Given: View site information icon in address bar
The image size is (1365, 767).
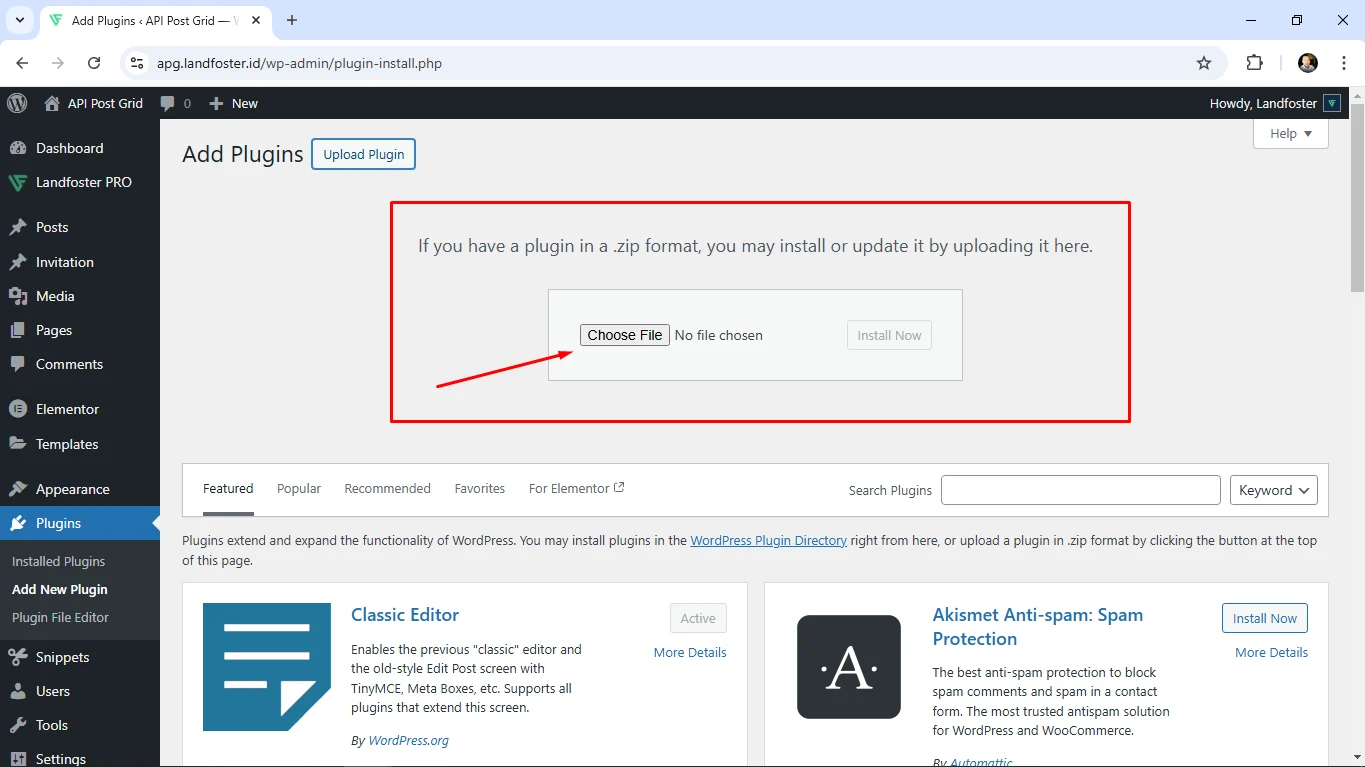Looking at the screenshot, I should click(138, 63).
